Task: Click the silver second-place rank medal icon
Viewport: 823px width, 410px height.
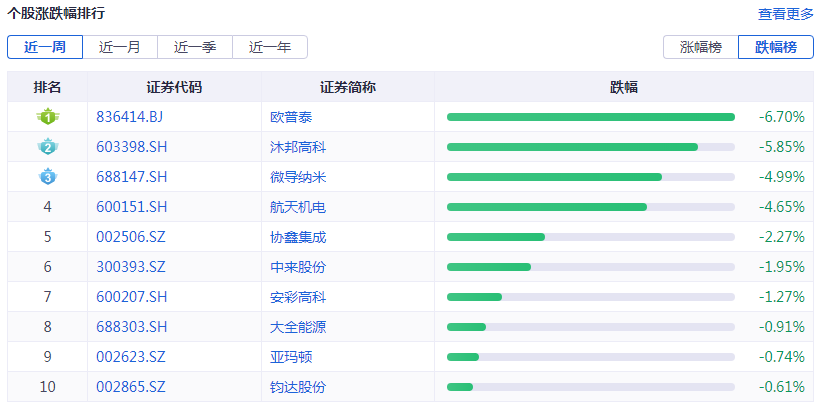Action: [47, 147]
